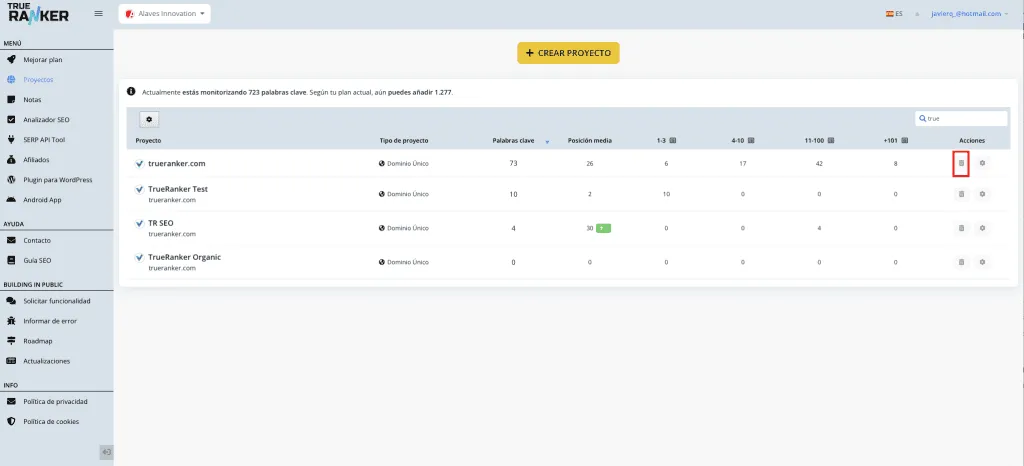Open the Analizador SEO menu item
Viewport: 1024px width, 466px height.
point(46,120)
